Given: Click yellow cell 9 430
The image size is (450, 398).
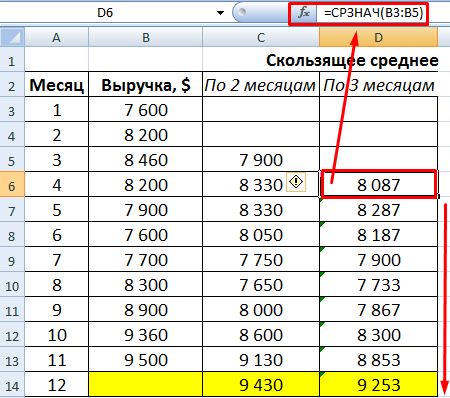Looking at the screenshot, I should click(261, 385).
